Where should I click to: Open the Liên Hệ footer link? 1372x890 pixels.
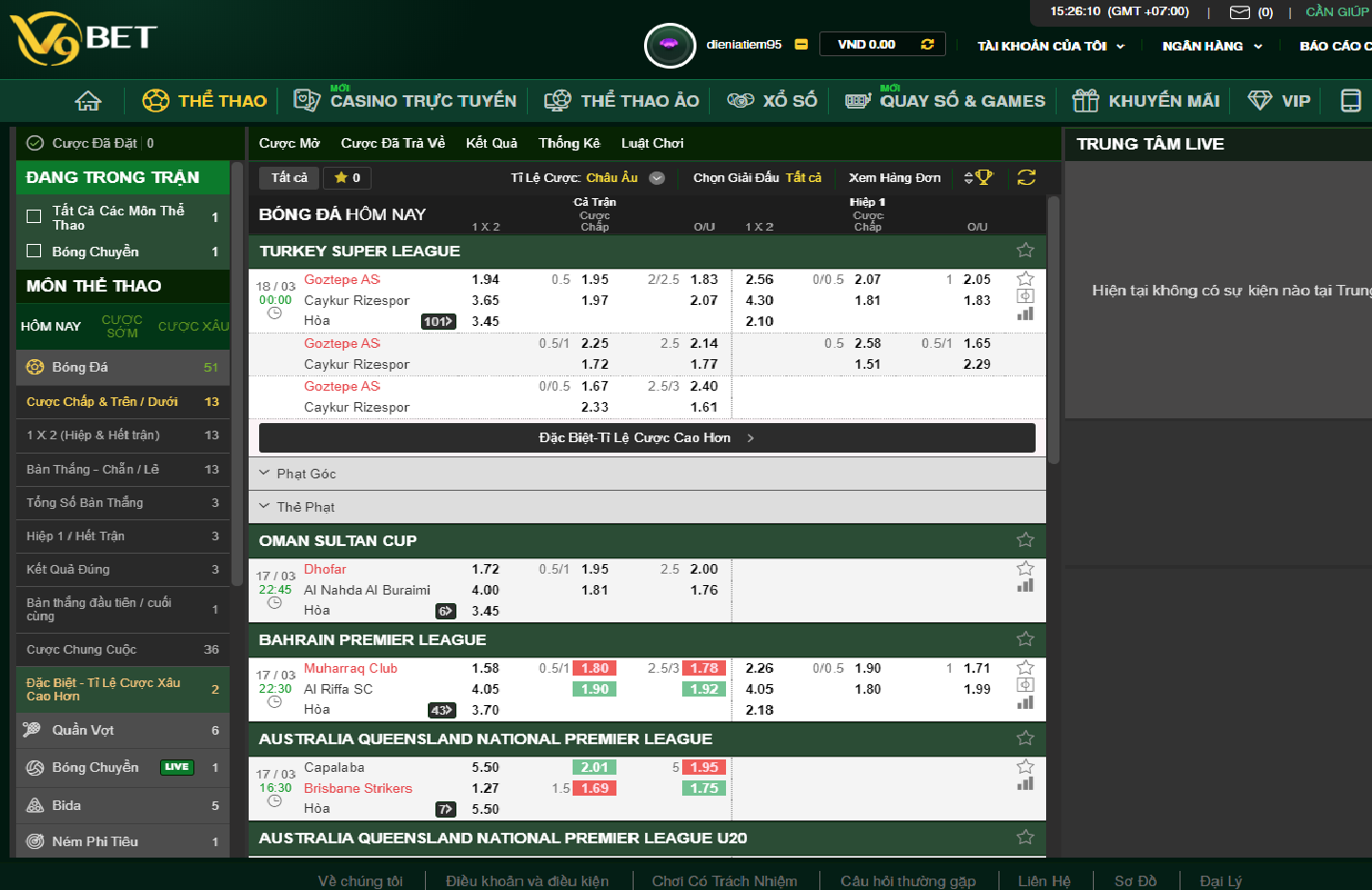(x=1044, y=880)
